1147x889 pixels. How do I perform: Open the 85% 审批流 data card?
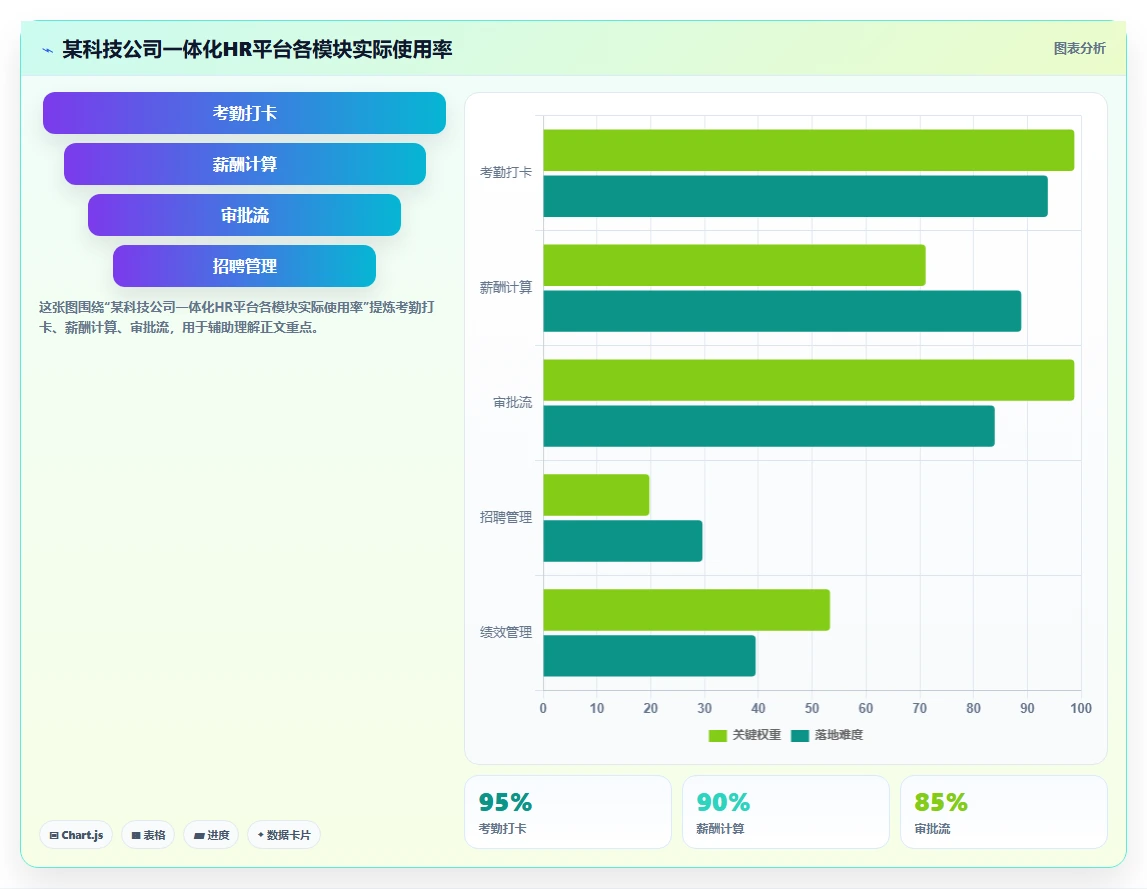click(x=1004, y=812)
